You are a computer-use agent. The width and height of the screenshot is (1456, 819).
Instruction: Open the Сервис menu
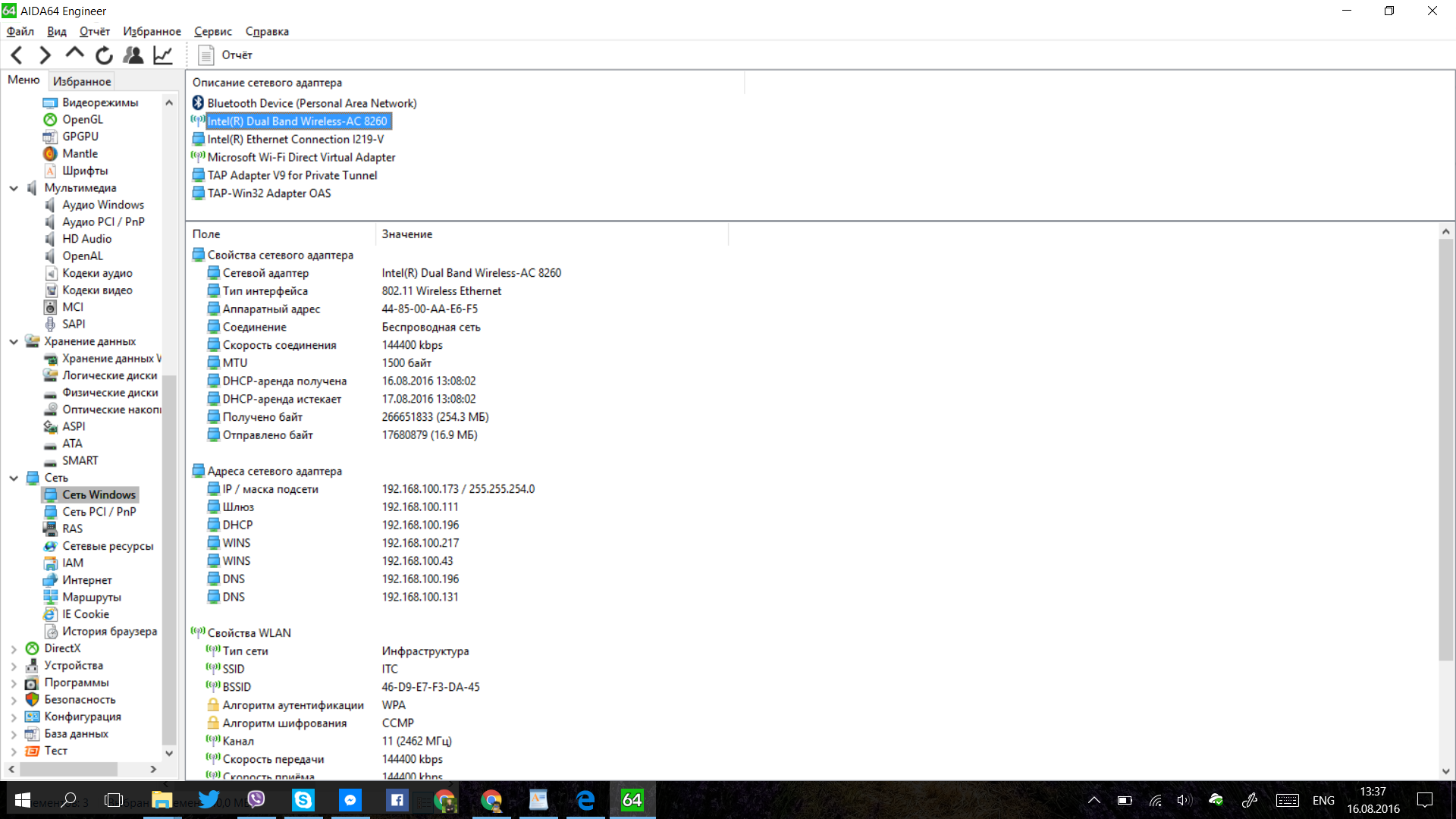(x=213, y=31)
